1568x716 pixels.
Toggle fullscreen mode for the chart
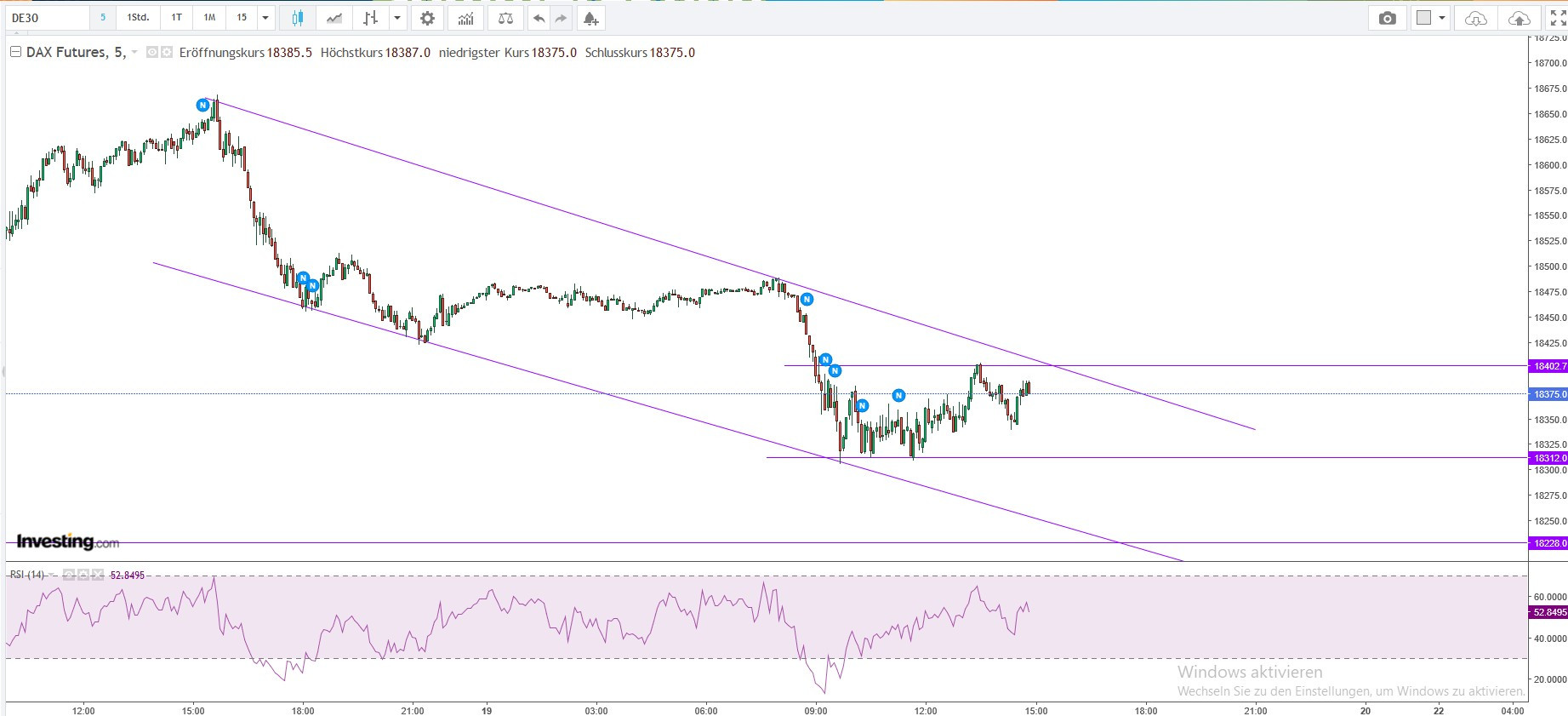pyautogui.click(x=1558, y=18)
